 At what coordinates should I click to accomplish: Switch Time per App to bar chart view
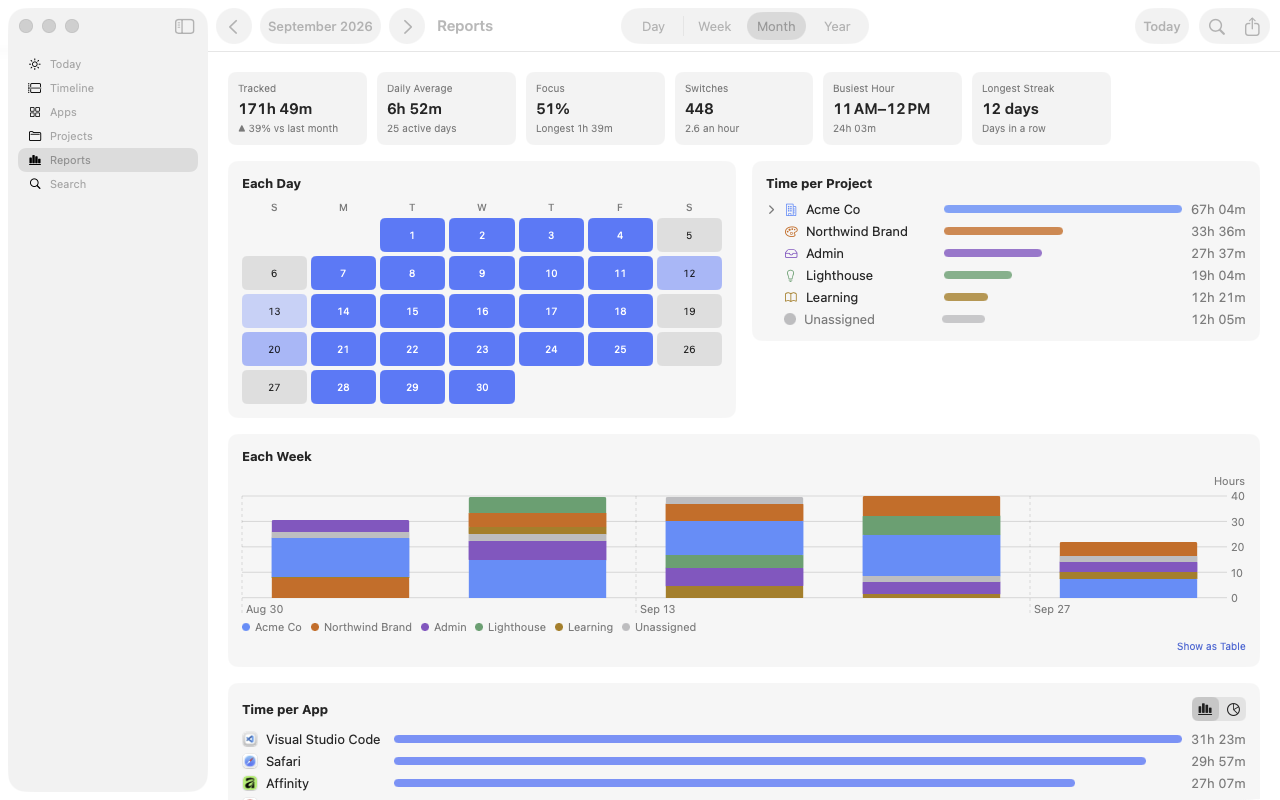click(x=1205, y=709)
